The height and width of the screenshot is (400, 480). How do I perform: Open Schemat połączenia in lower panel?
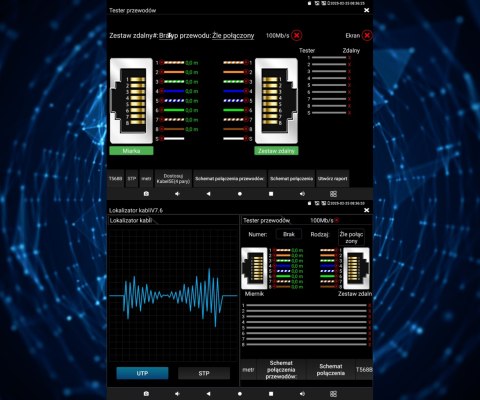[331, 370]
